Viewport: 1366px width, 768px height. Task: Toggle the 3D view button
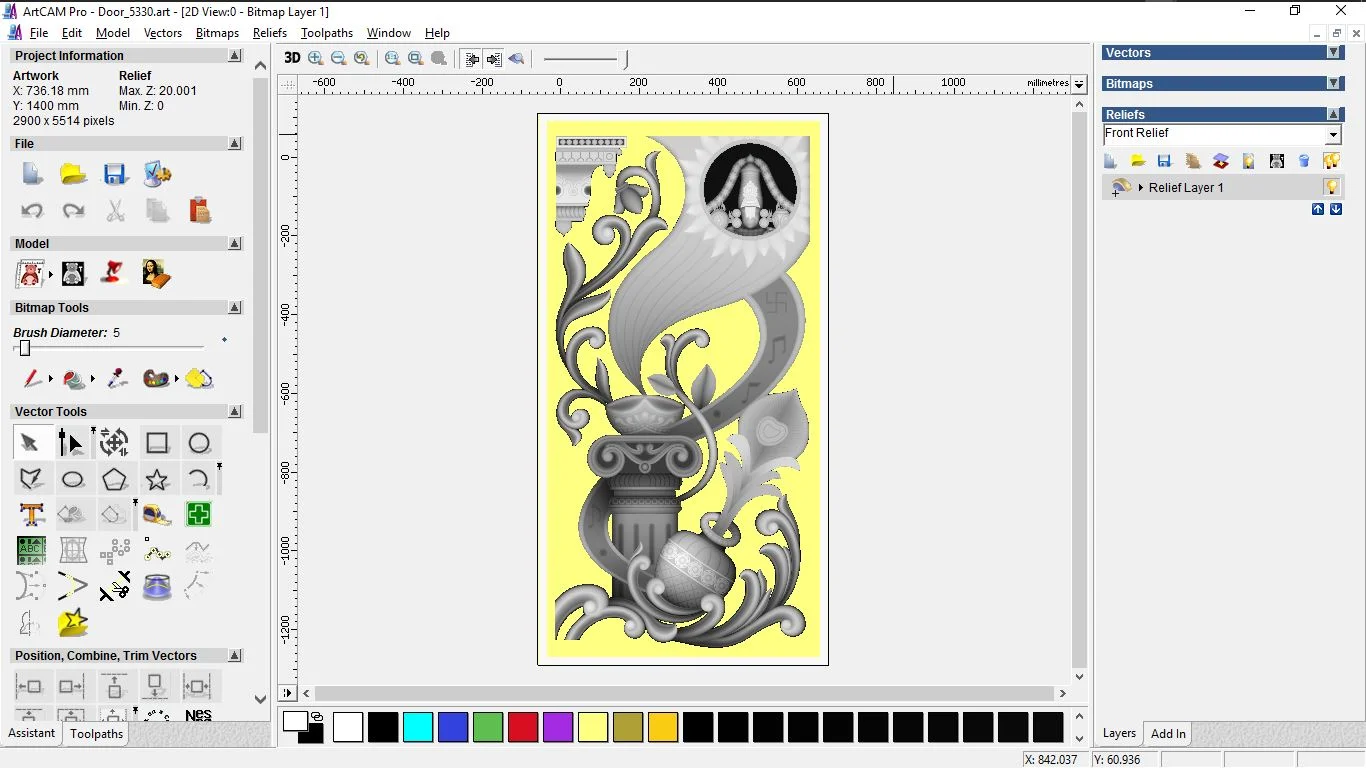pos(291,58)
